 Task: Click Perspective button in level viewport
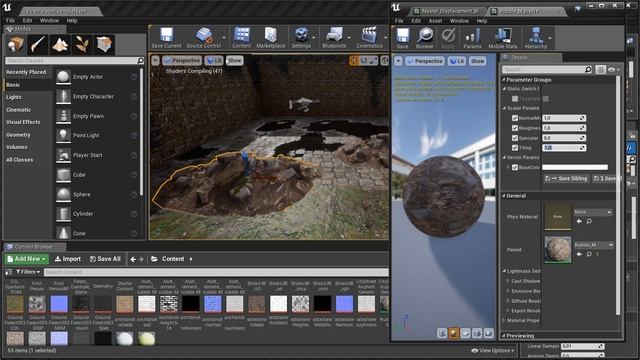click(x=182, y=60)
